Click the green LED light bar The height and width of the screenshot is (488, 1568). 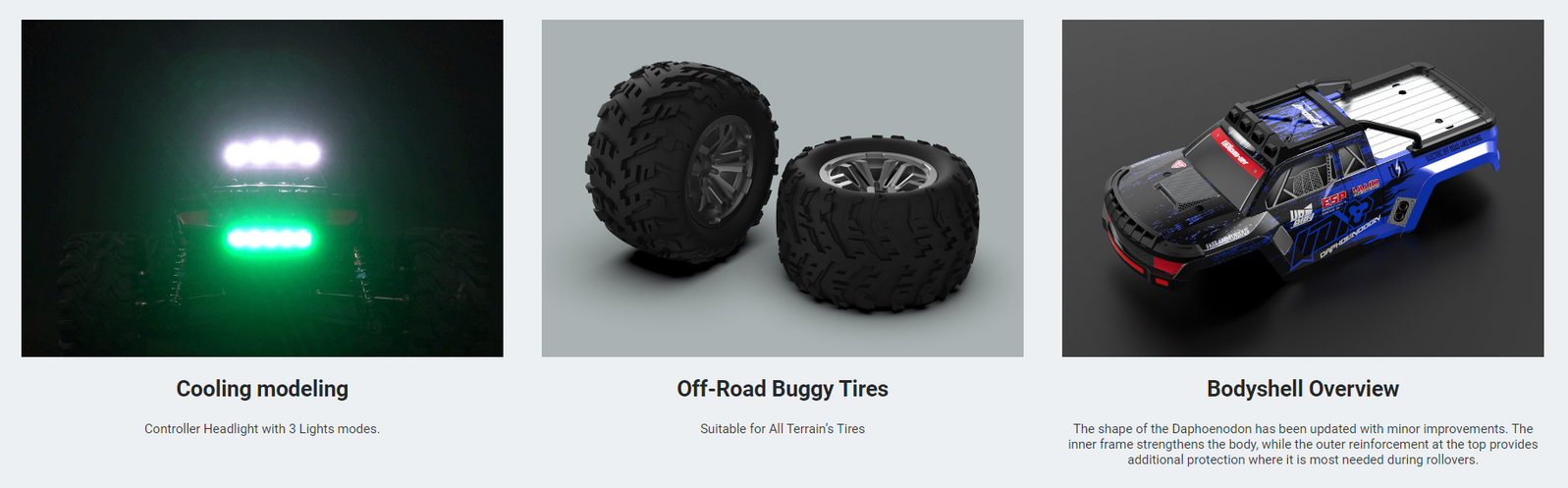269,238
